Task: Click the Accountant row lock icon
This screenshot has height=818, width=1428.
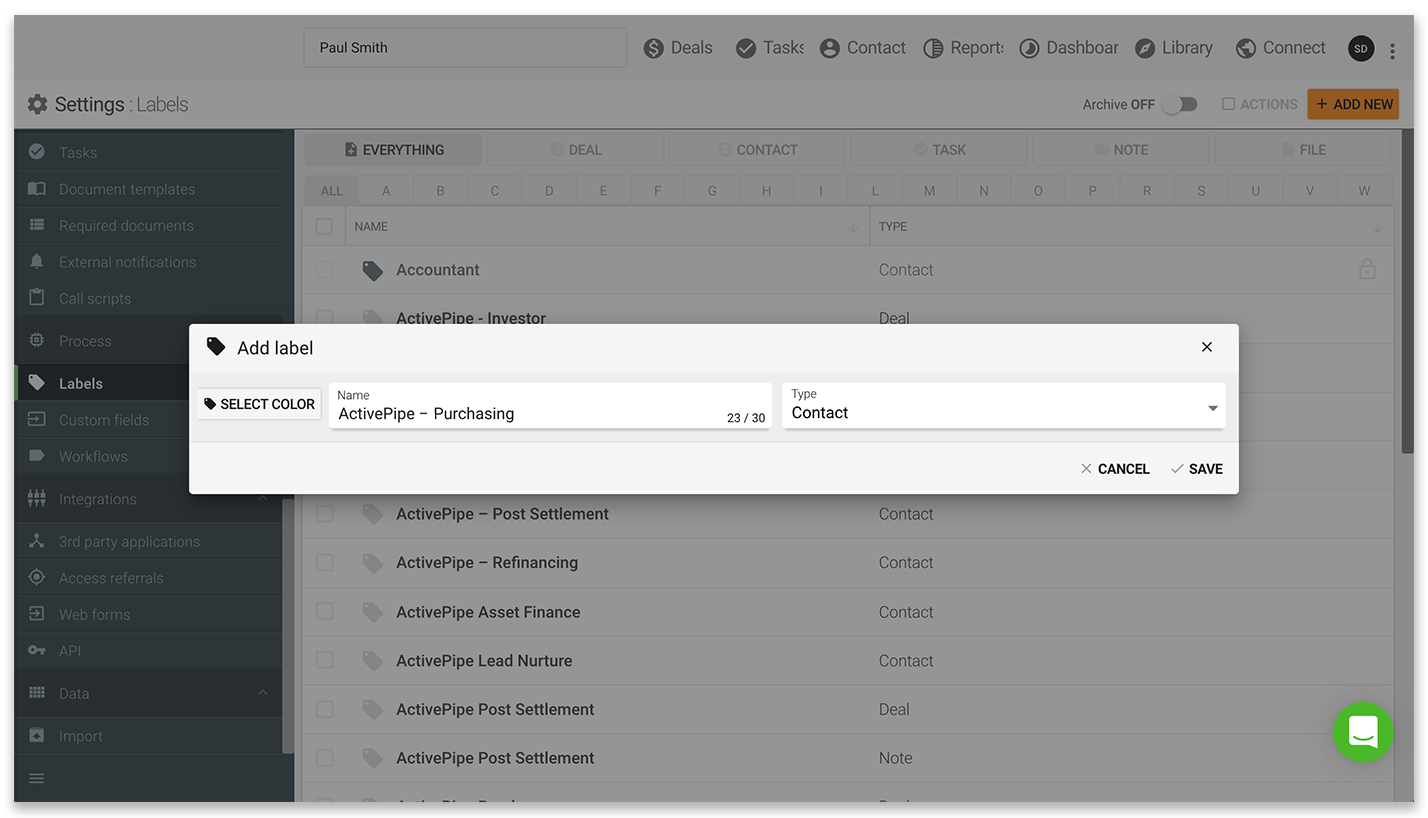Action: pyautogui.click(x=1367, y=269)
